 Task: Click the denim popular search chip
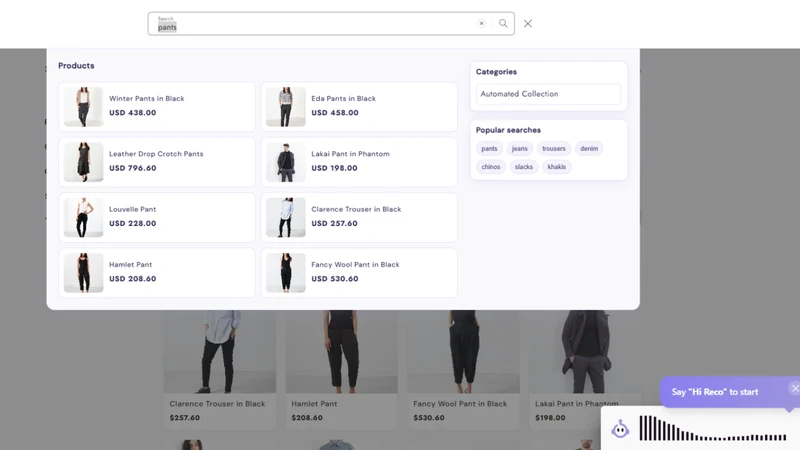coord(589,148)
